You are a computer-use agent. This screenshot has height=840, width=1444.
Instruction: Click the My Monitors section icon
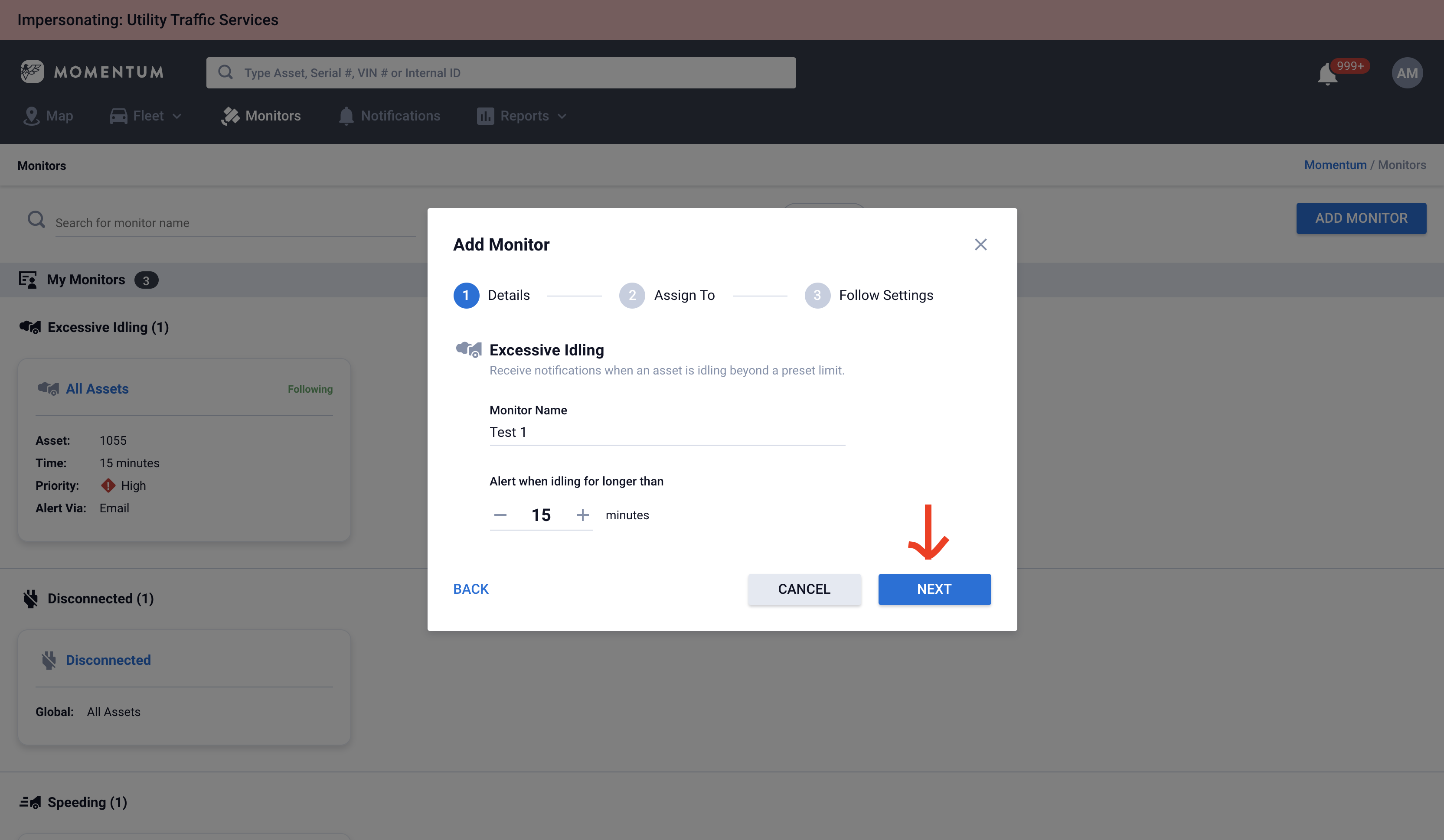point(27,280)
